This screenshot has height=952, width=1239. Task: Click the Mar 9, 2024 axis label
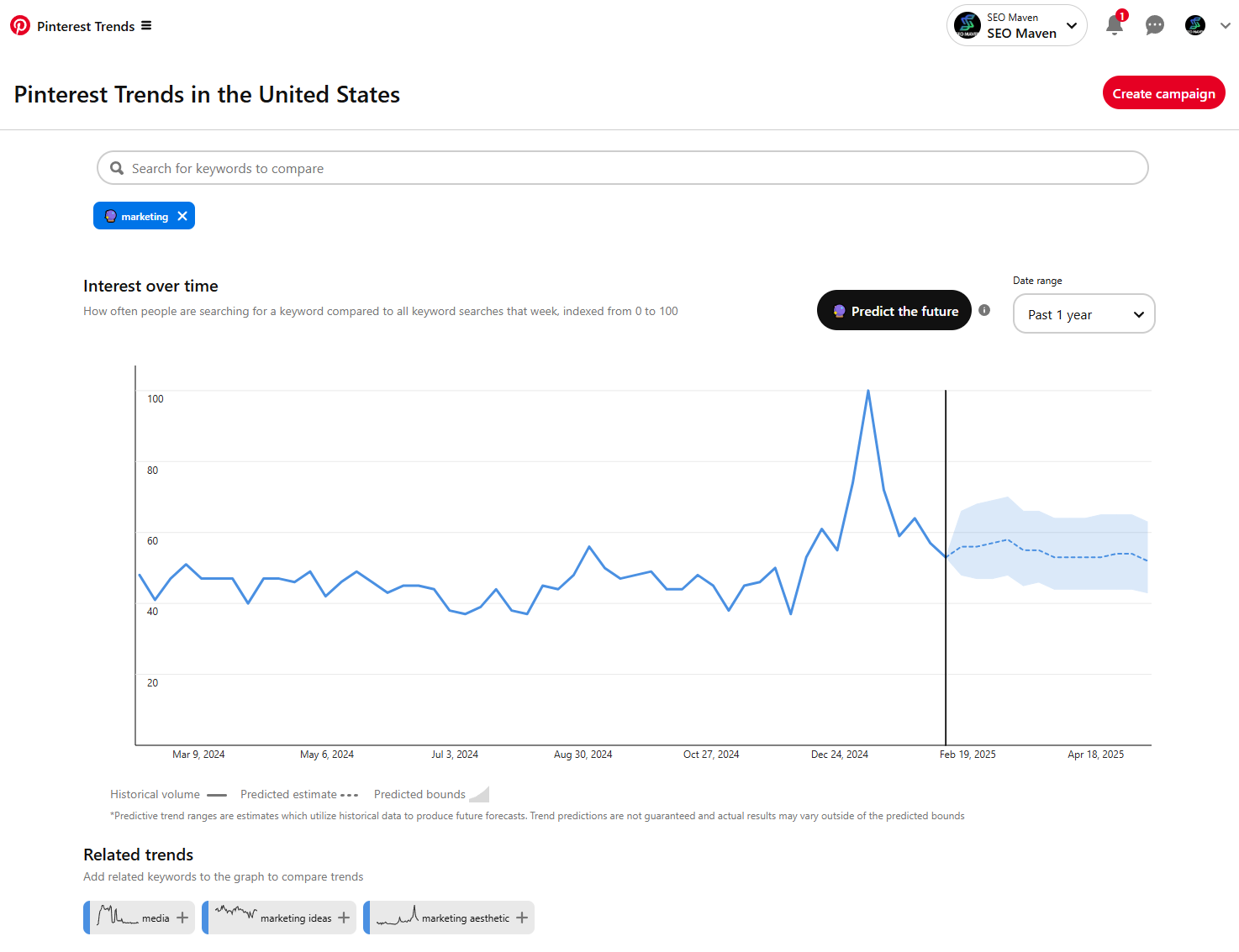(198, 755)
